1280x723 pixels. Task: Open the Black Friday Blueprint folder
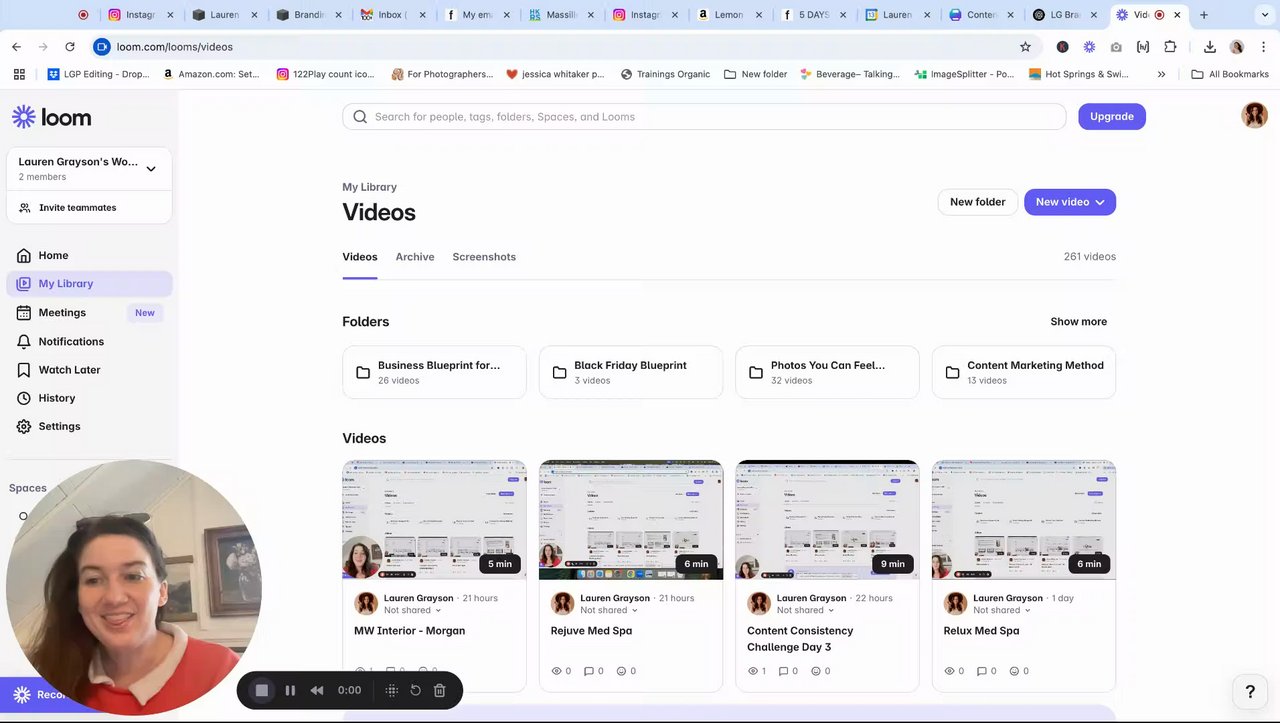(x=631, y=372)
